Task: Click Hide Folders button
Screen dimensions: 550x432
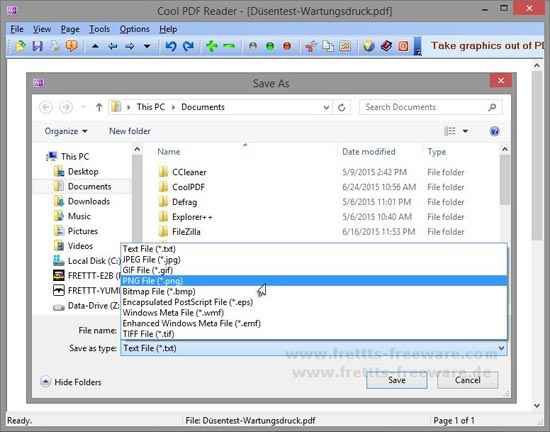Action: point(71,382)
